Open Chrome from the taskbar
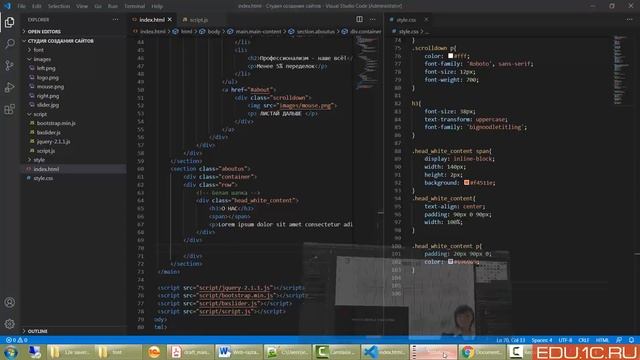This screenshot has width=640, height=360. (482, 352)
